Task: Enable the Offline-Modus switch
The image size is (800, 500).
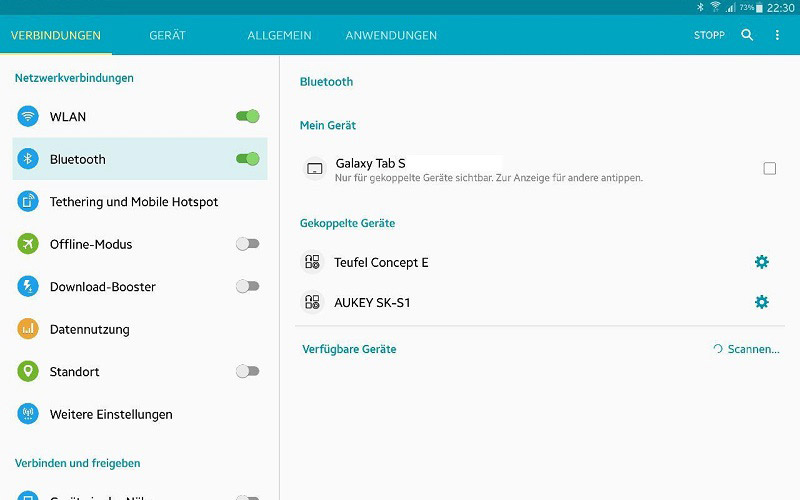Action: coord(247,244)
